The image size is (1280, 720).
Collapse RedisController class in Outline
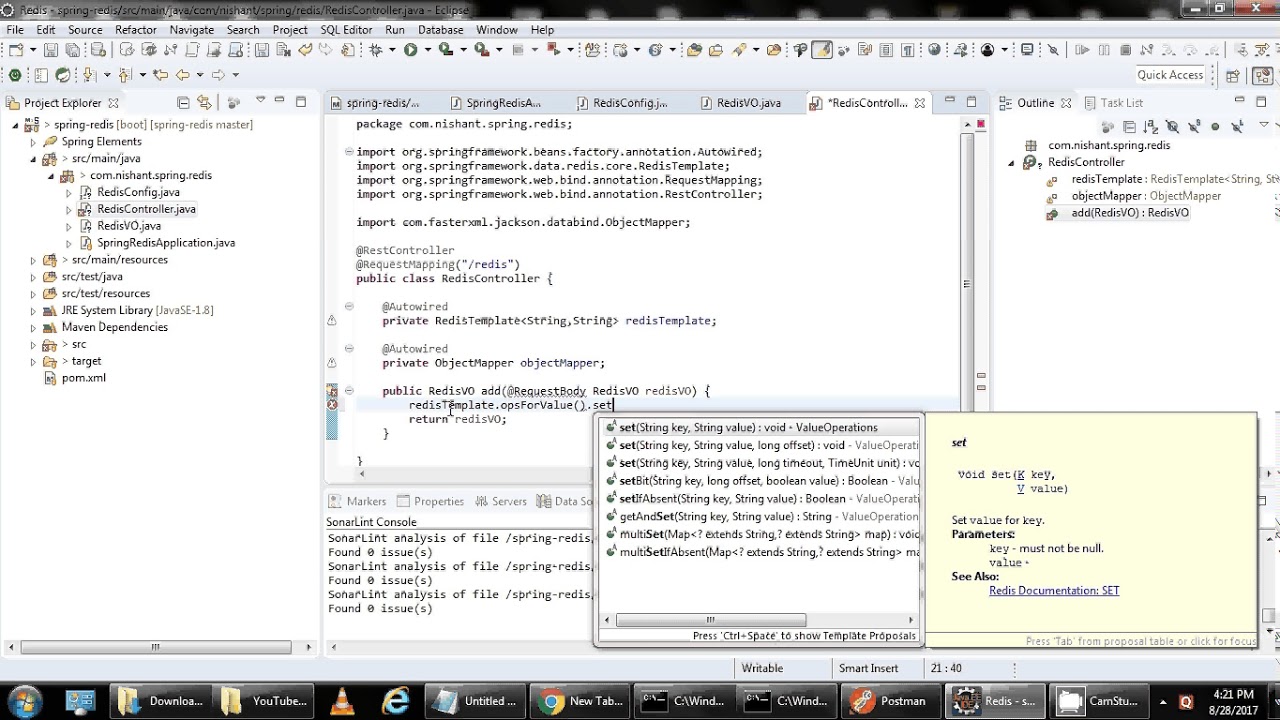click(1010, 162)
